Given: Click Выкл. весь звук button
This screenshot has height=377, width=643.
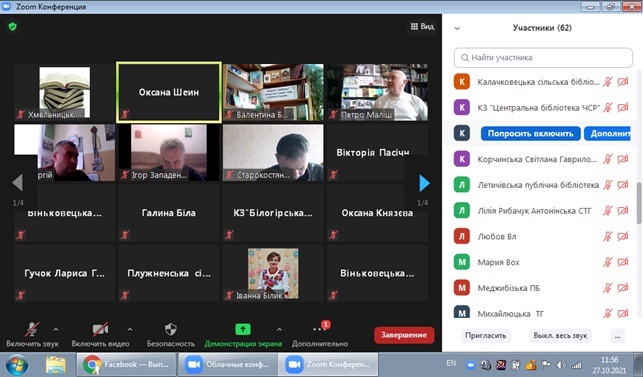Looking at the screenshot, I should tap(560, 336).
